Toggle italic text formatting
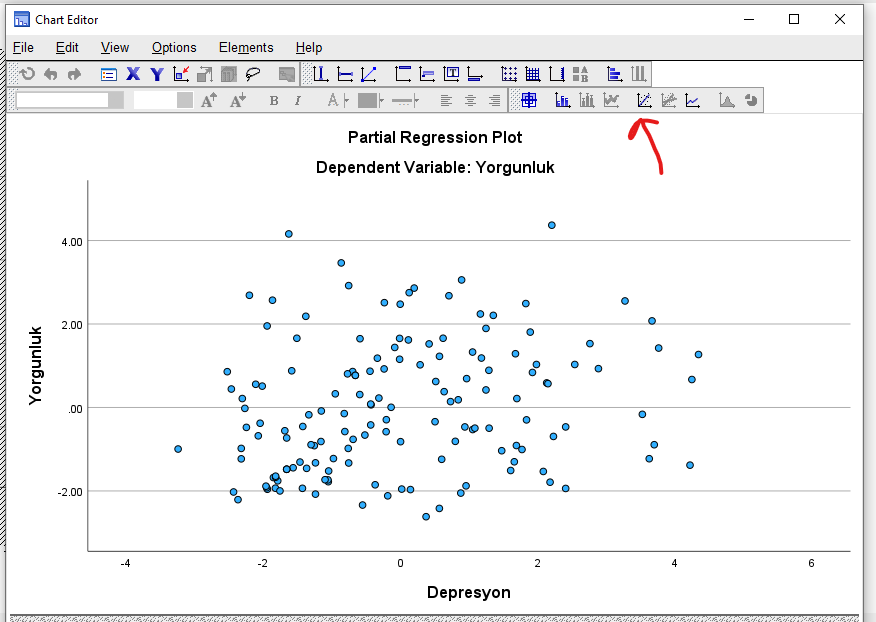 296,100
